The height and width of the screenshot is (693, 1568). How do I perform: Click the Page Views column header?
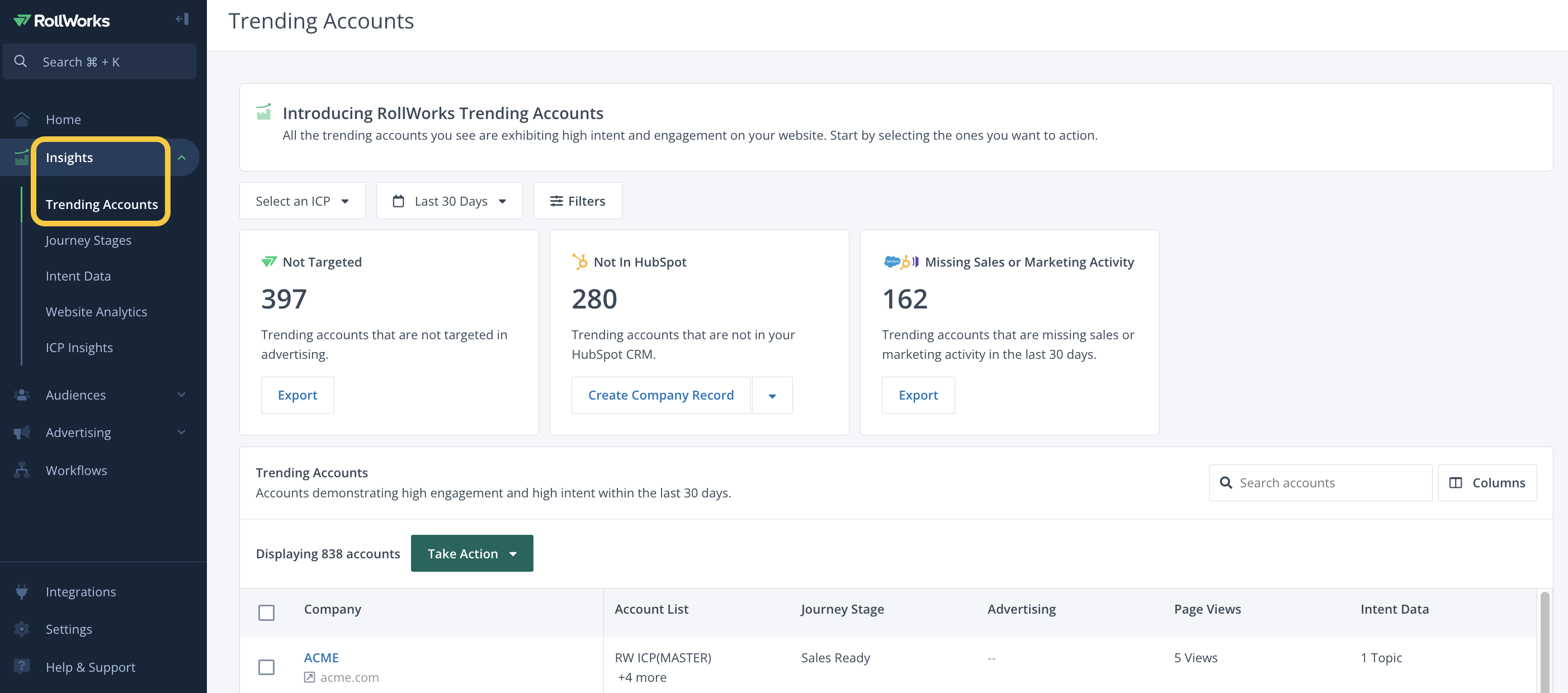point(1207,609)
